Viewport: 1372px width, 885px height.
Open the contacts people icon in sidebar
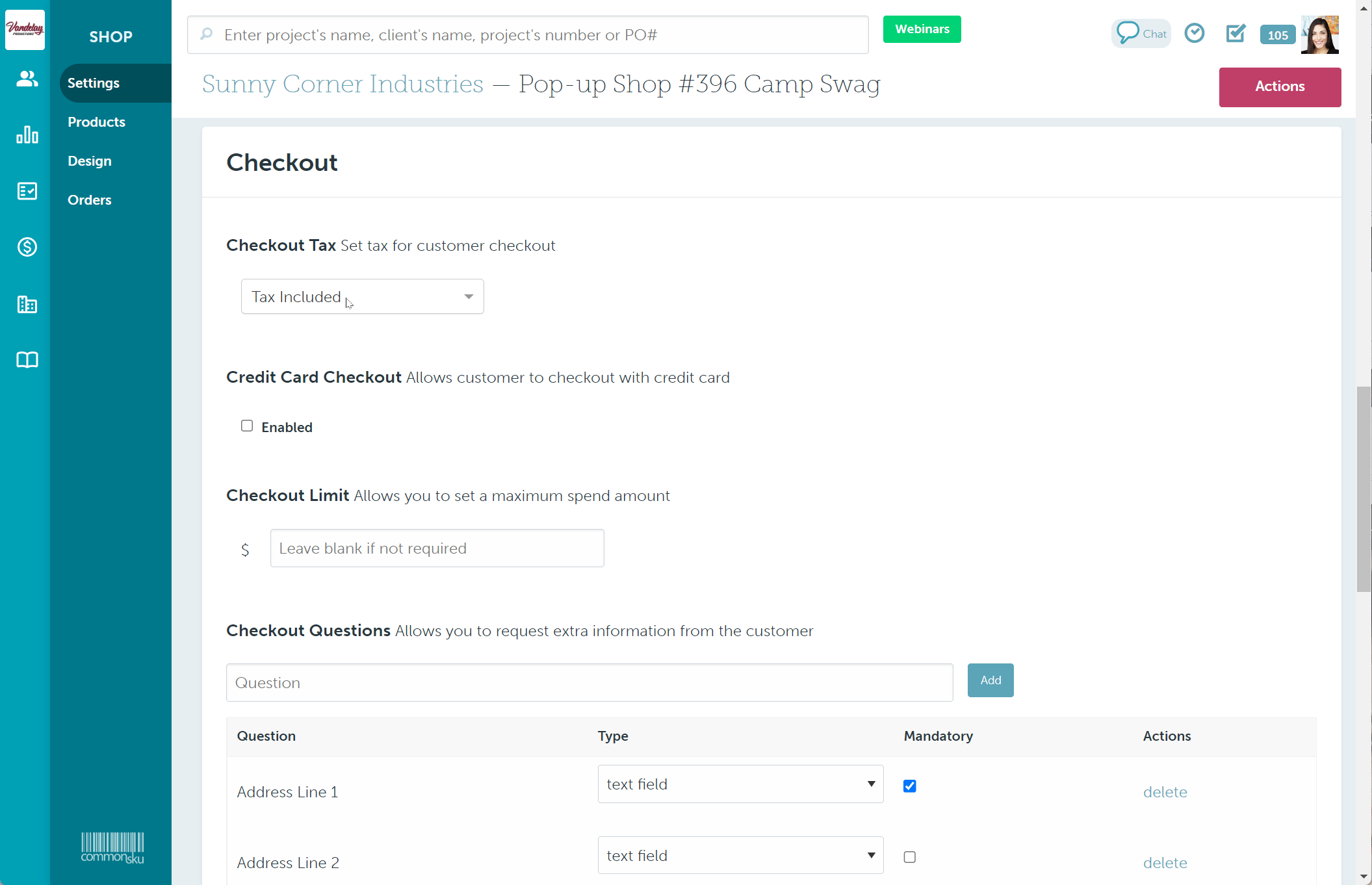pos(27,79)
